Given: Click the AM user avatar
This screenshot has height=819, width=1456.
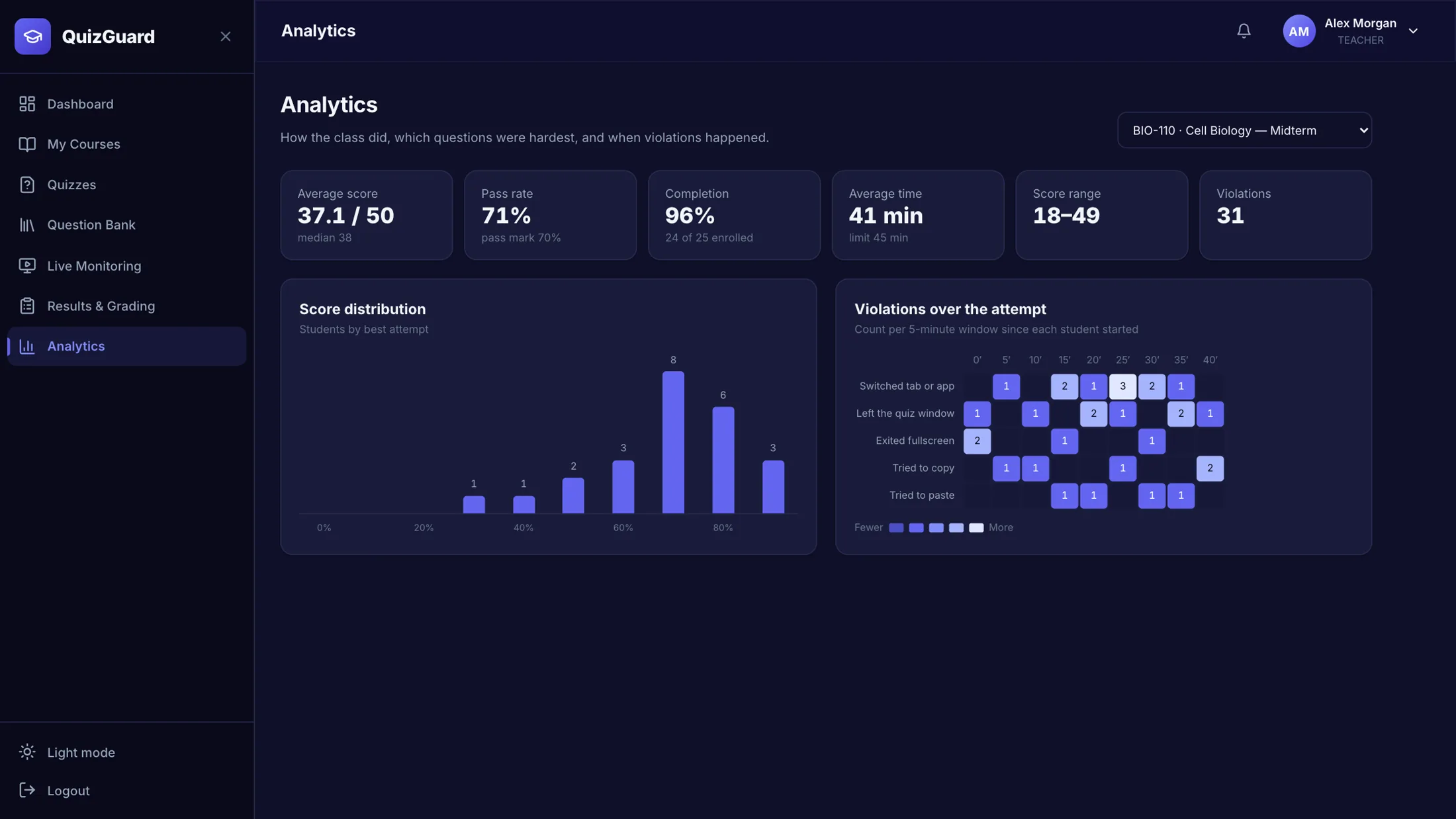Looking at the screenshot, I should coord(1298,31).
